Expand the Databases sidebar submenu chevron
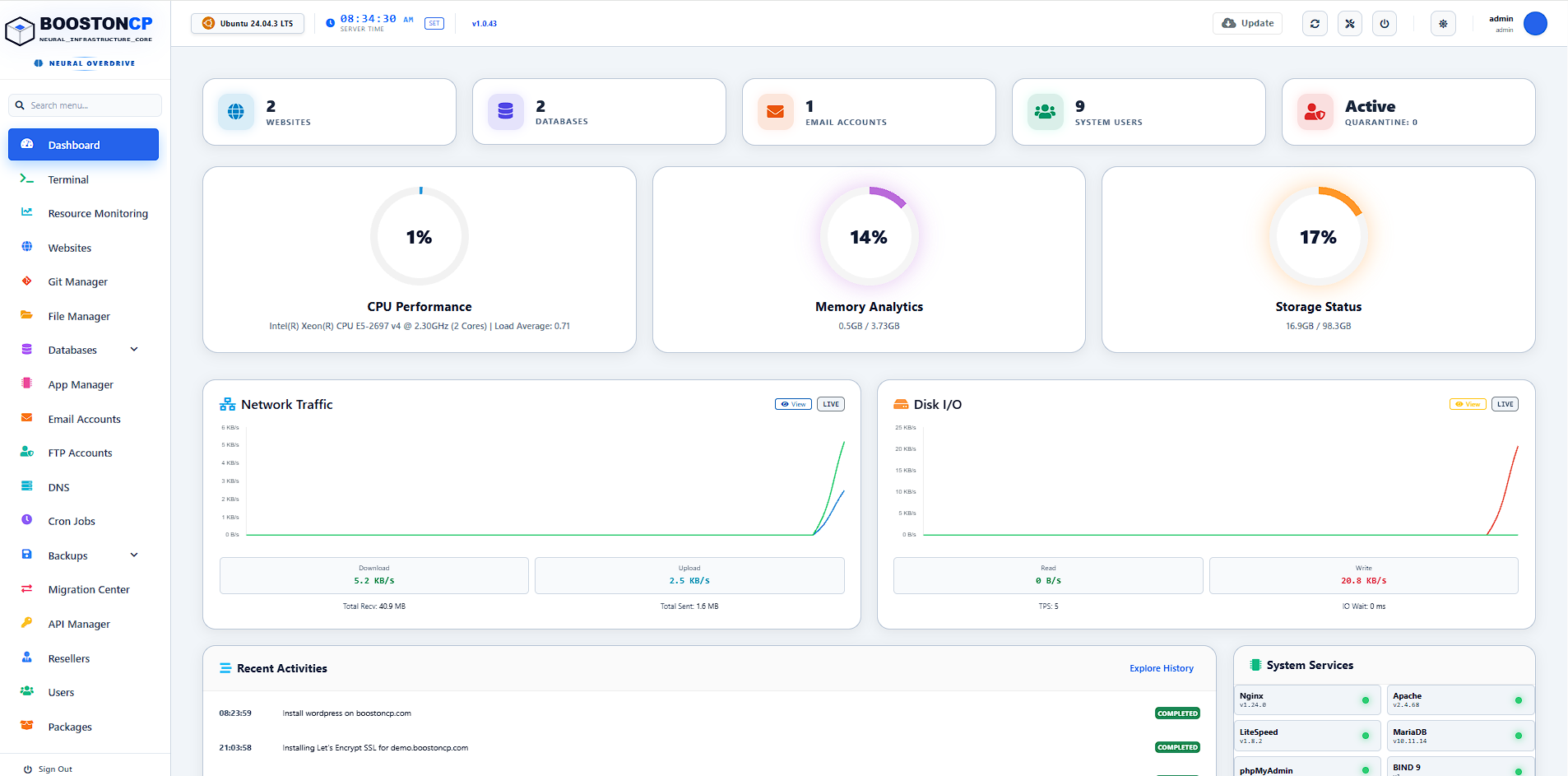1568x776 pixels. pyautogui.click(x=134, y=350)
